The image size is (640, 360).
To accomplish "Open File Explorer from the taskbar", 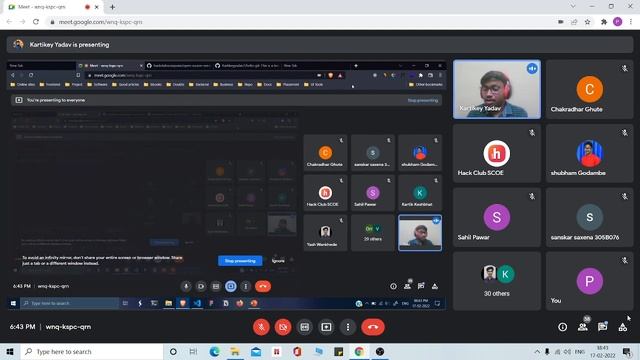I will [235, 351].
